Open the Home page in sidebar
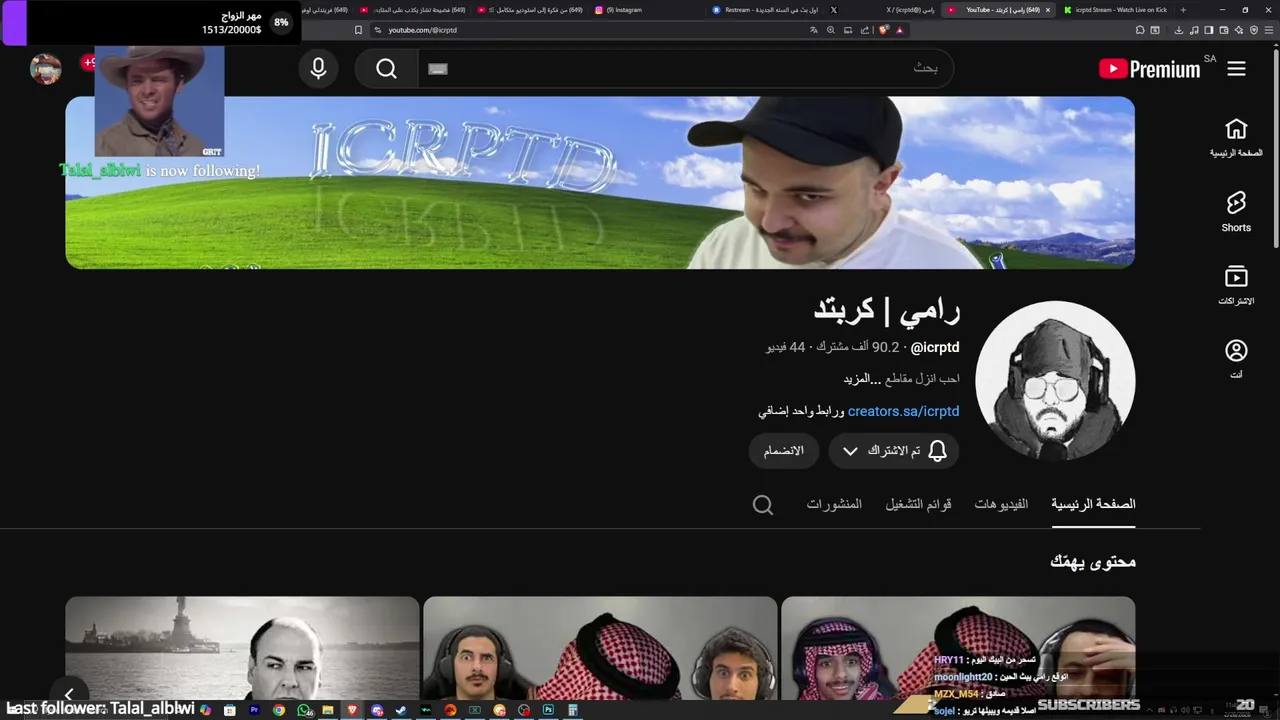 (1236, 138)
